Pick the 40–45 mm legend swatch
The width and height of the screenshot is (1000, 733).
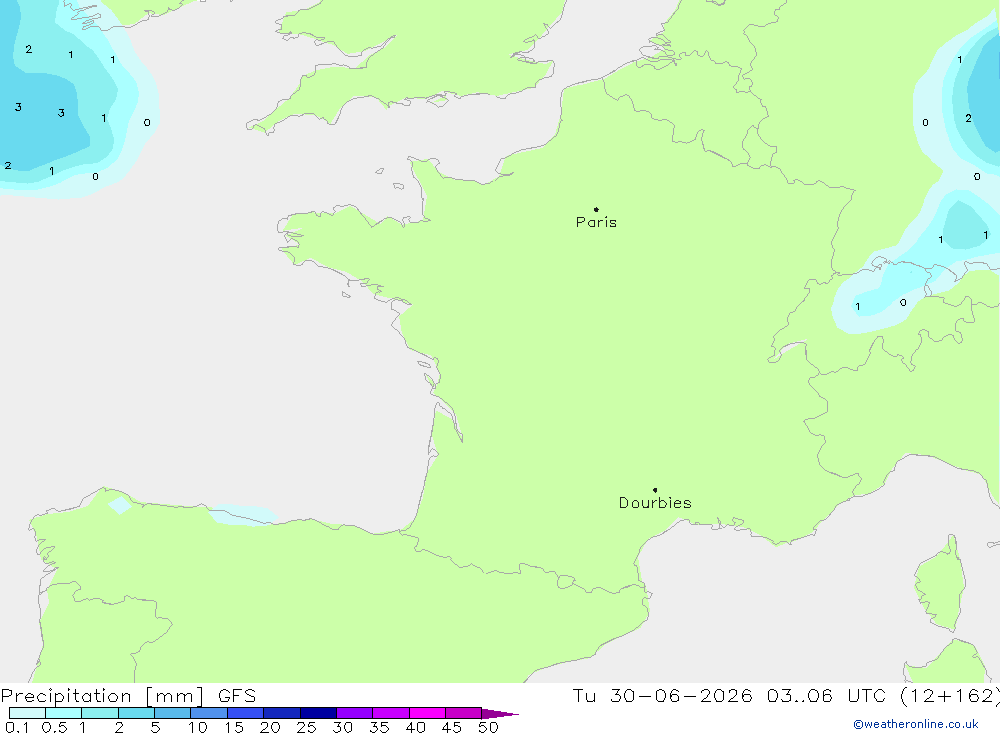click(427, 713)
